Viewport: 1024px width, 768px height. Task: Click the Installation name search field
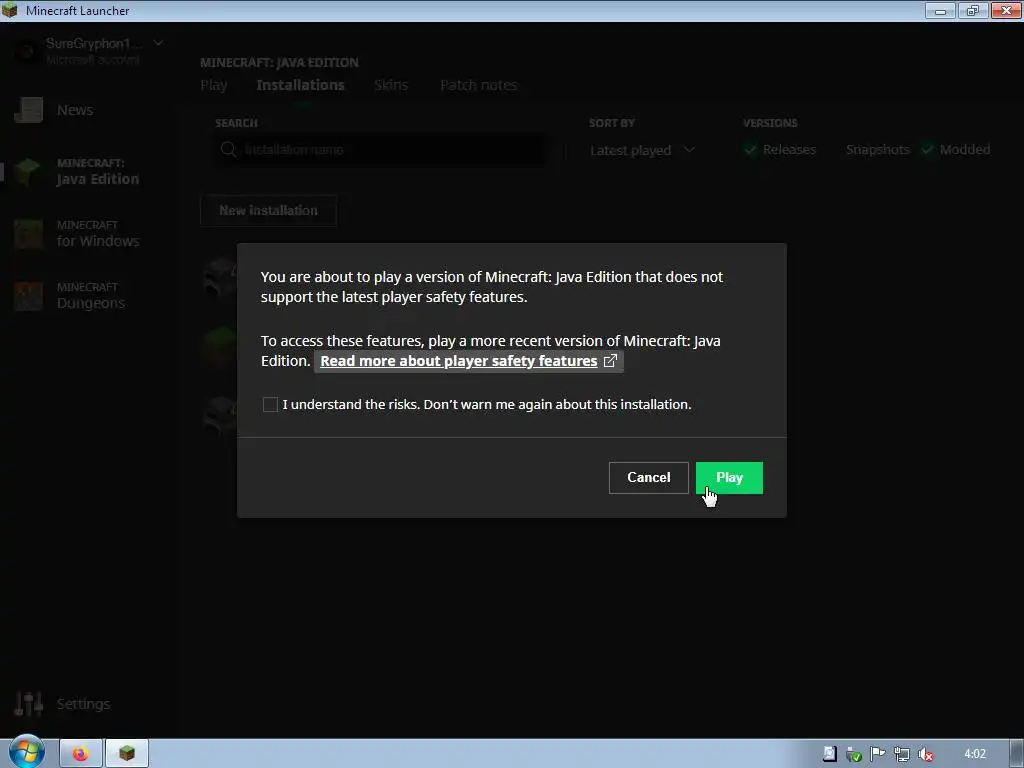(380, 150)
